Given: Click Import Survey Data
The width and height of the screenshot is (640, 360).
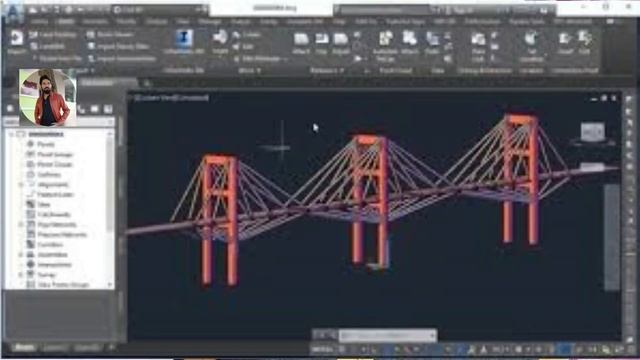Looking at the screenshot, I should coord(118,47).
